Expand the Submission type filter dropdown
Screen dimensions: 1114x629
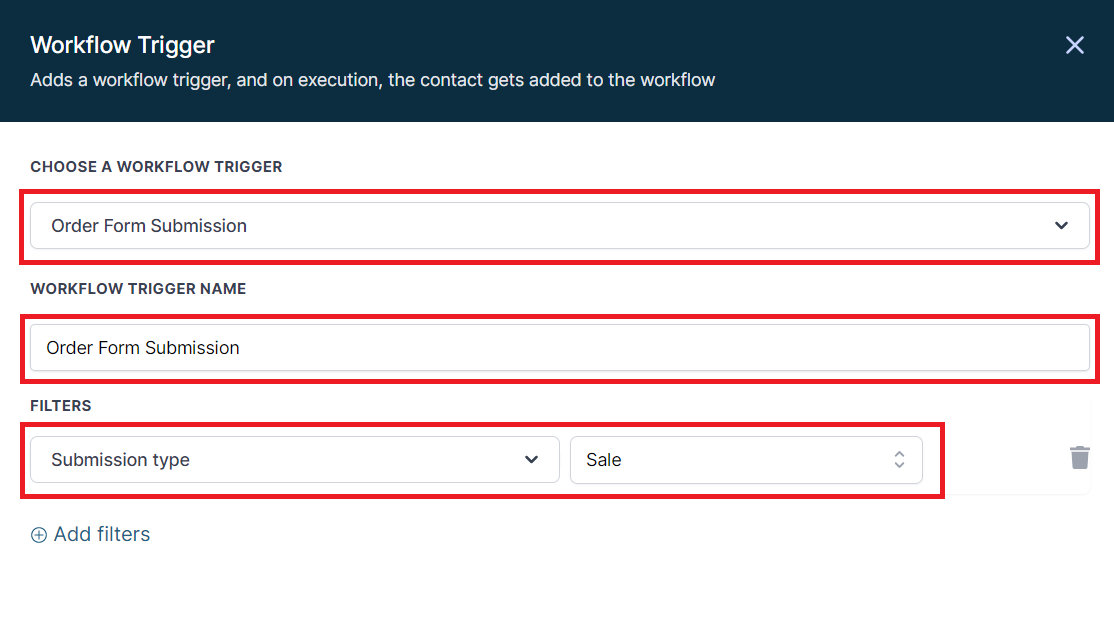(x=295, y=460)
